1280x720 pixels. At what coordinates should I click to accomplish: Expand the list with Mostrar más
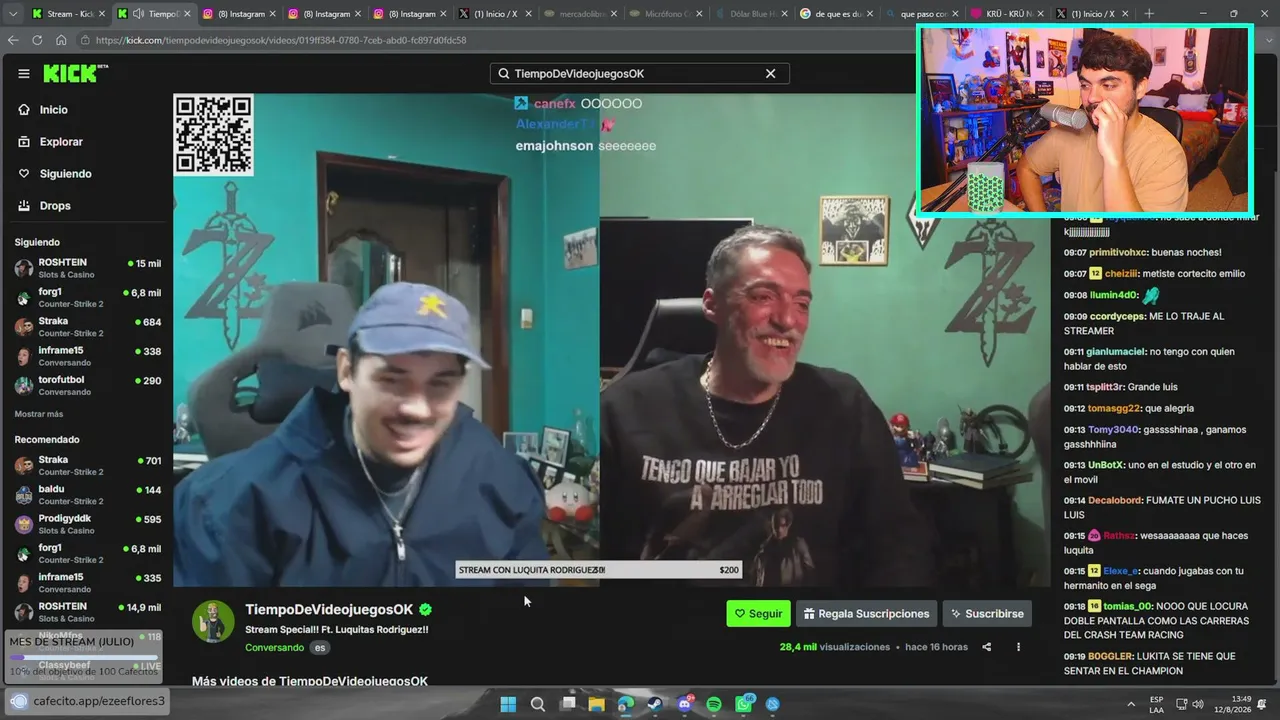pyautogui.click(x=39, y=414)
